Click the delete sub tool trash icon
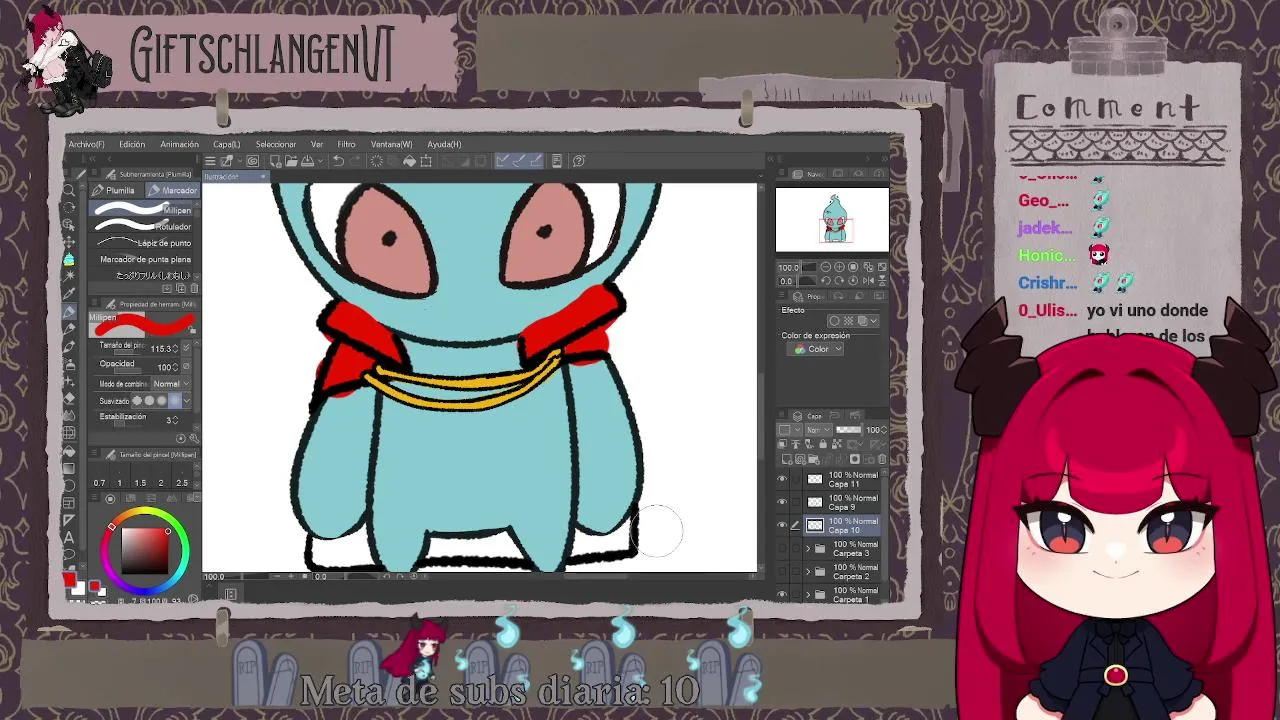This screenshot has height=720, width=1280. [x=194, y=288]
